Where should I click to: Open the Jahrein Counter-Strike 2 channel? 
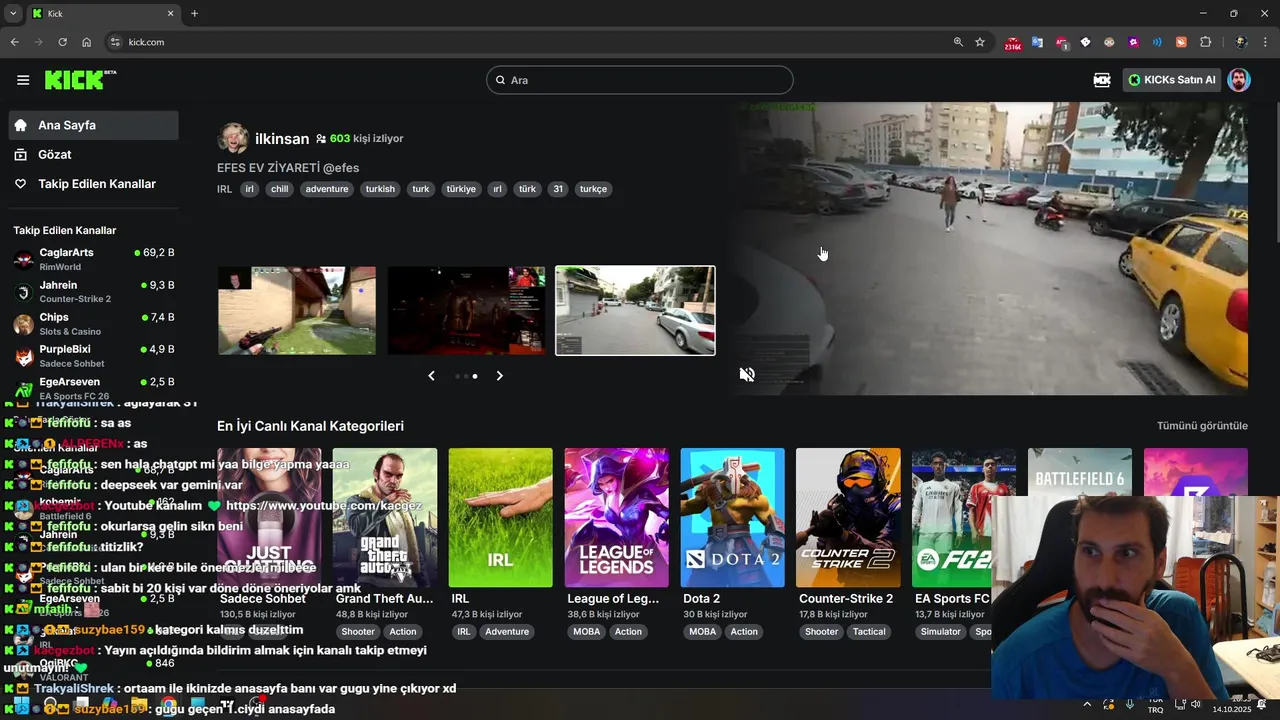[x=94, y=292]
